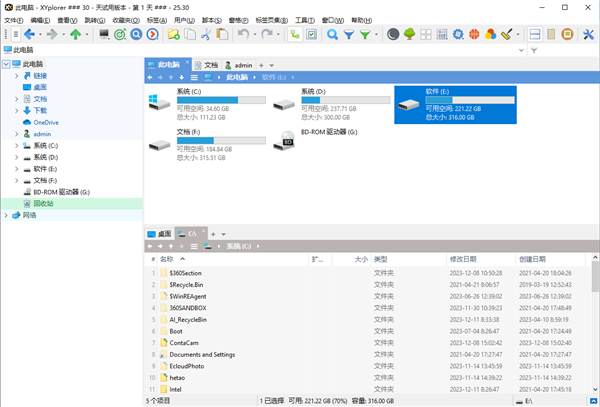This screenshot has height=407, width=600.
Task: Click the paintbrush toolbar icon
Action: pos(507,34)
